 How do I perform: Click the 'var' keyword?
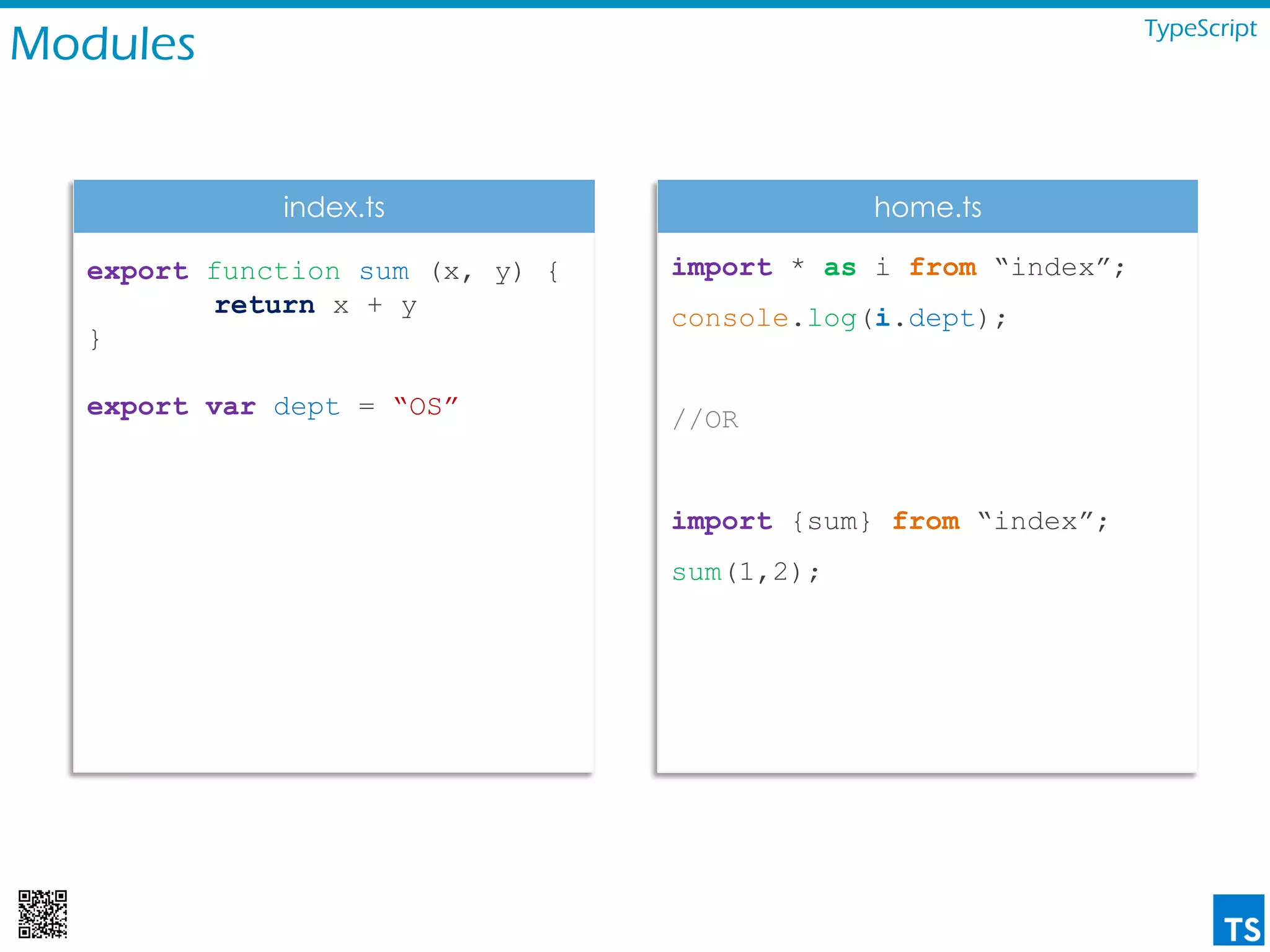coord(231,407)
